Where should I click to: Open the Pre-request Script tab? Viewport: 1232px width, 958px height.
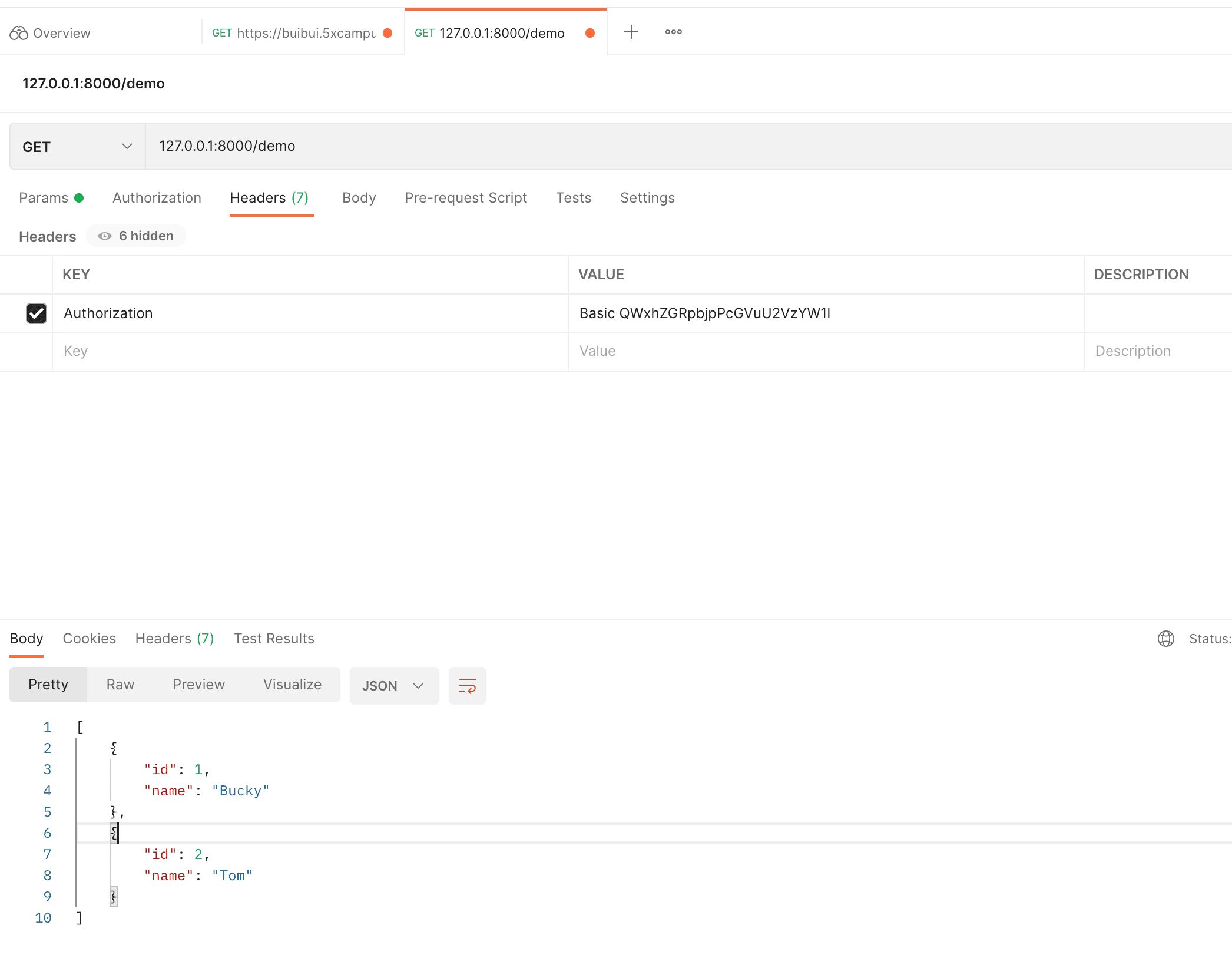[x=465, y=198]
